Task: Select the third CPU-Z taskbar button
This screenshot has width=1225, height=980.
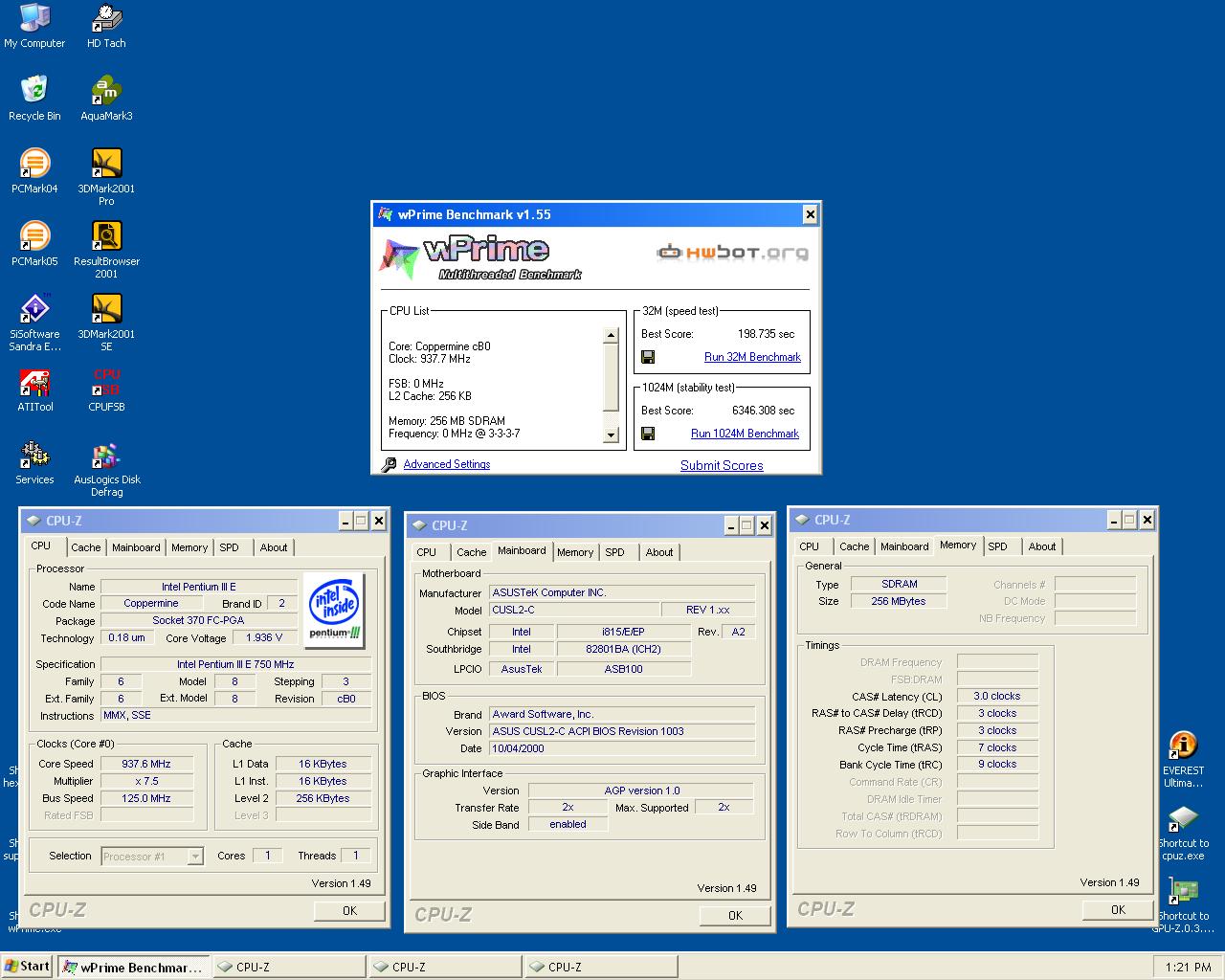Action: coord(601,967)
